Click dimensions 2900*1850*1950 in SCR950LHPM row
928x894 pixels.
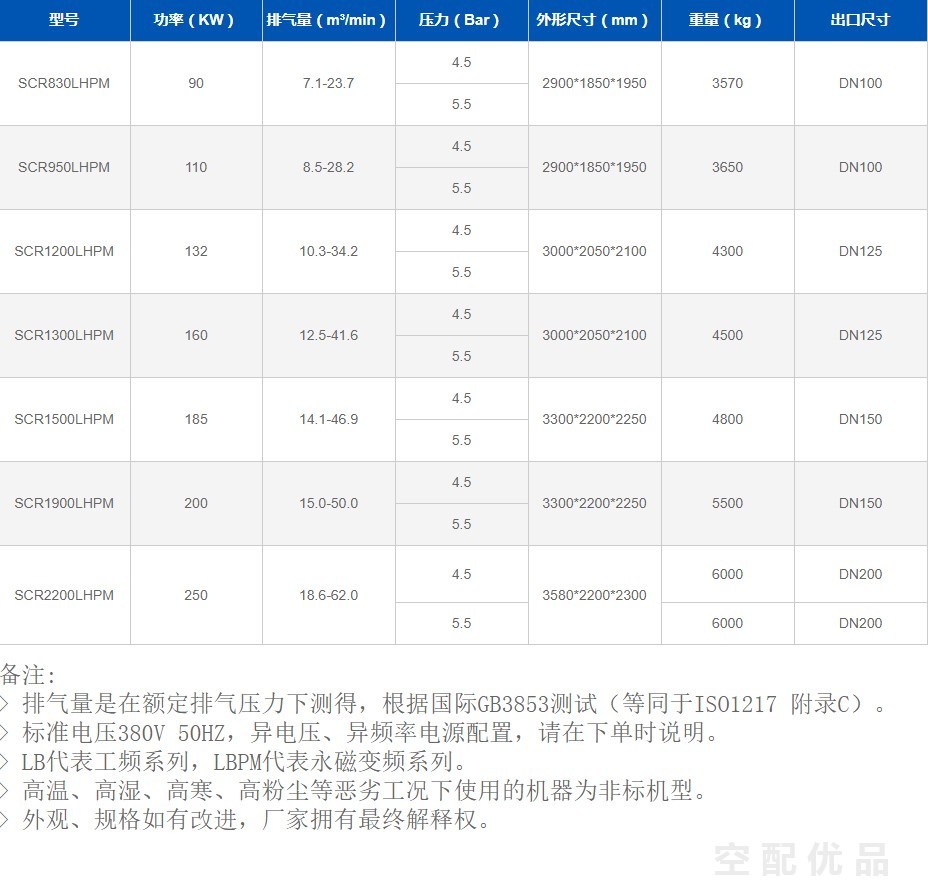(x=594, y=167)
